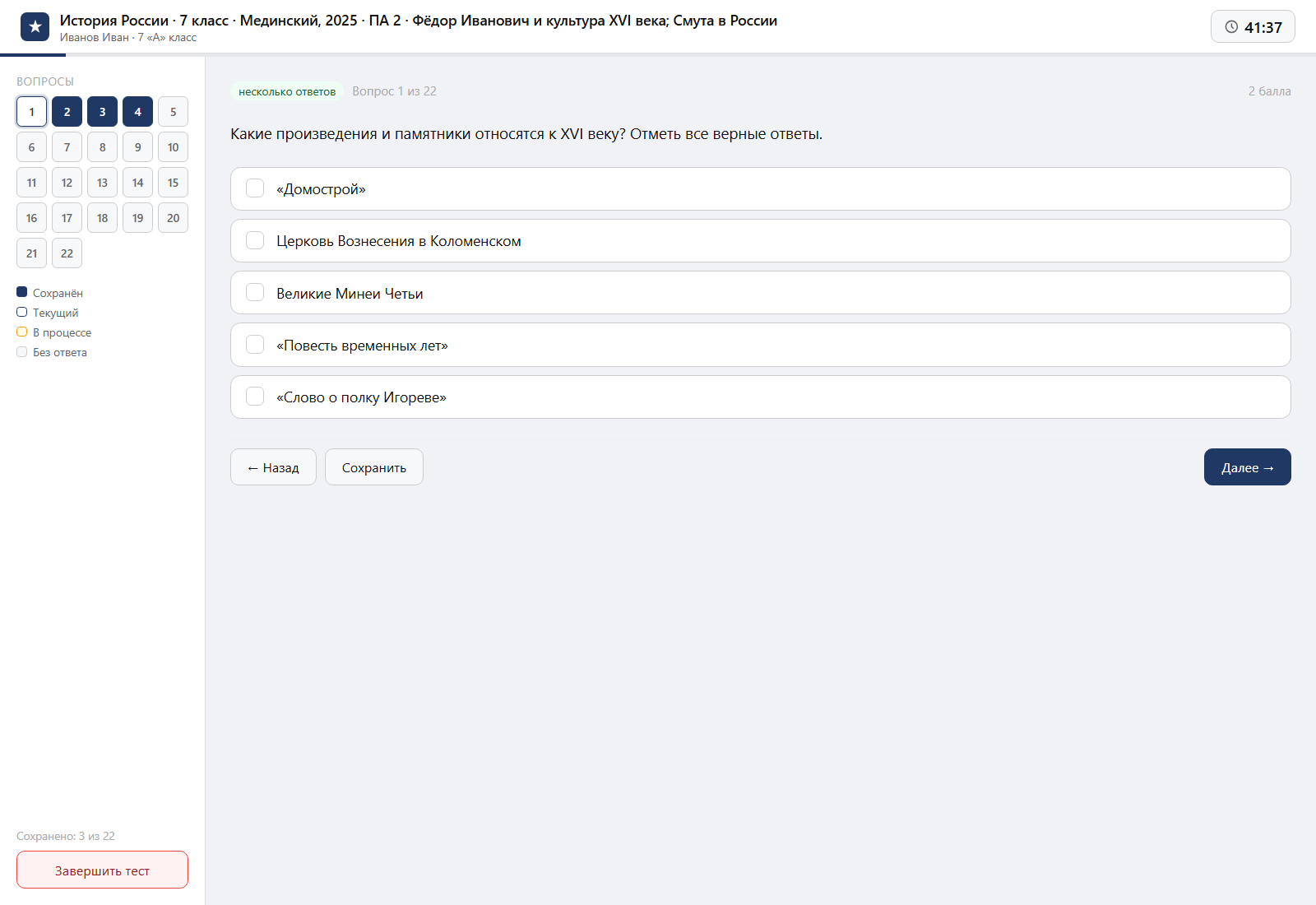Click the «несколько ответов» badge
1316x905 pixels.
pyautogui.click(x=287, y=91)
